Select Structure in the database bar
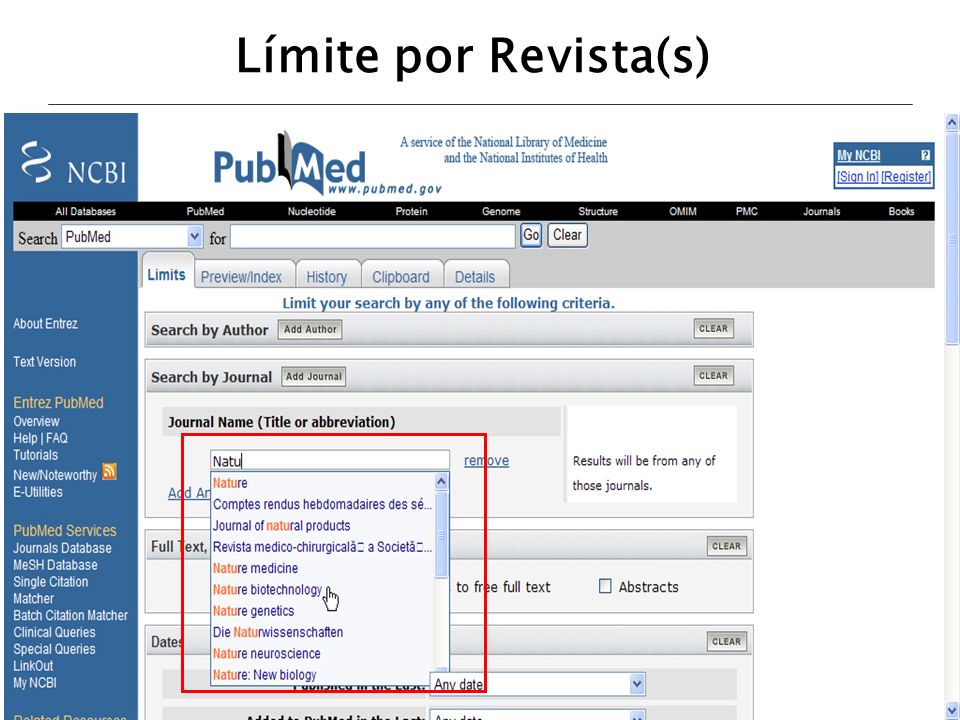This screenshot has width=960, height=720. [598, 212]
